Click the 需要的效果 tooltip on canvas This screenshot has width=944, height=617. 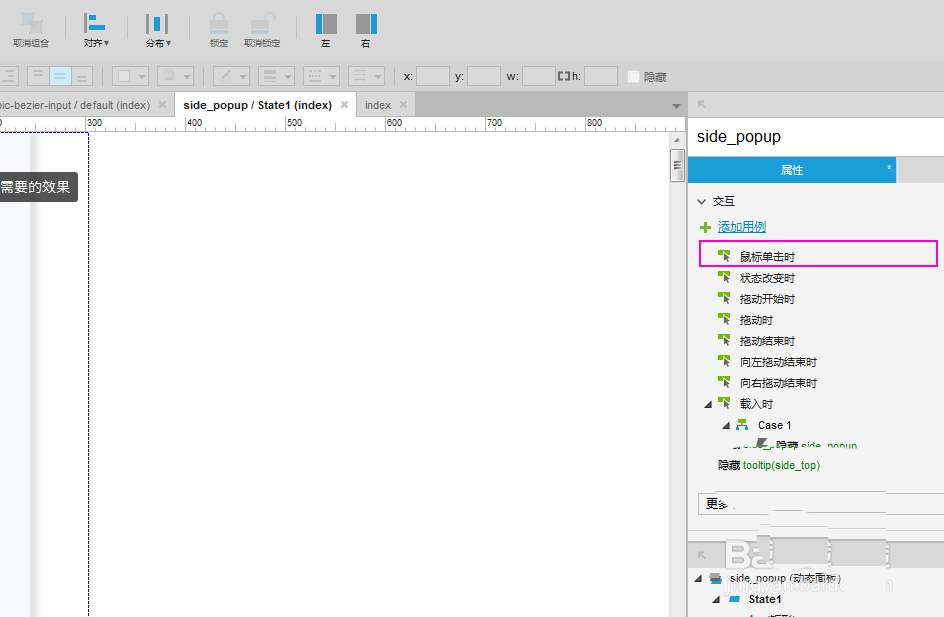[39, 187]
